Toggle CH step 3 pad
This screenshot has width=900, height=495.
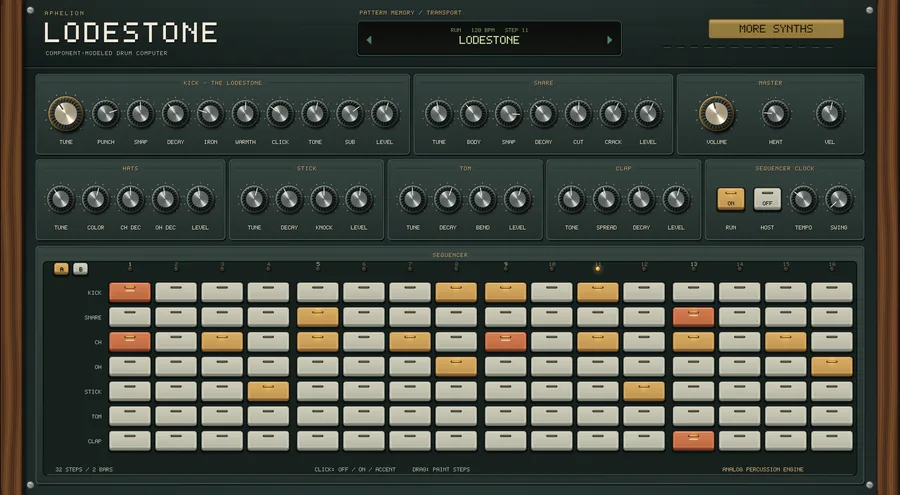(x=222, y=342)
